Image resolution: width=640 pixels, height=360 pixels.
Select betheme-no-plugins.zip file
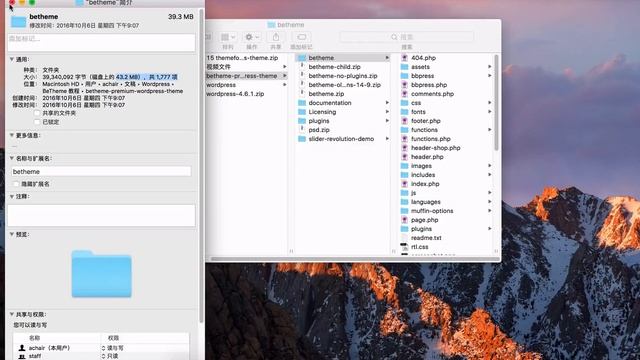tap(343, 76)
